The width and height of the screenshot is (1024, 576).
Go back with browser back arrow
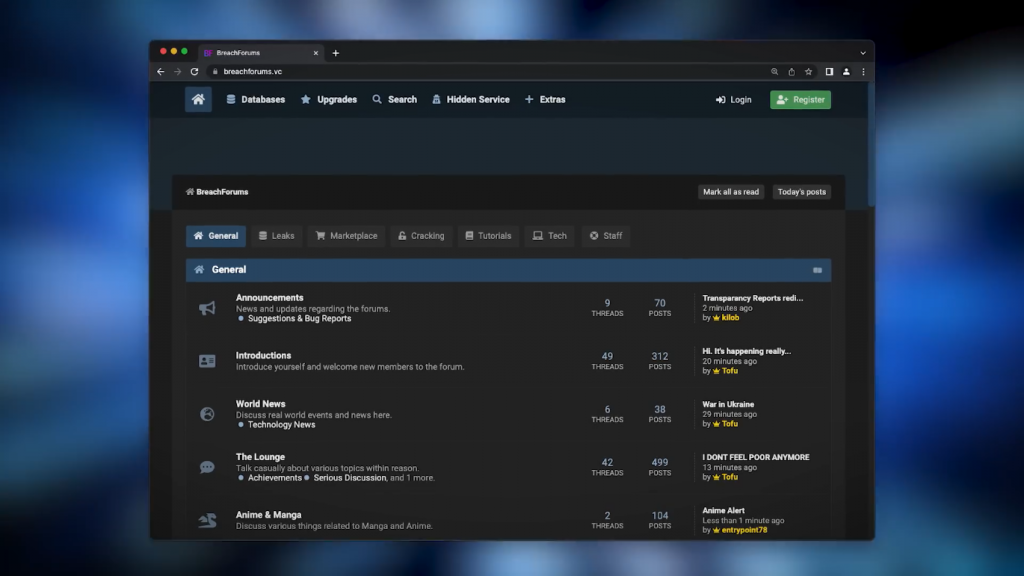[x=161, y=71]
